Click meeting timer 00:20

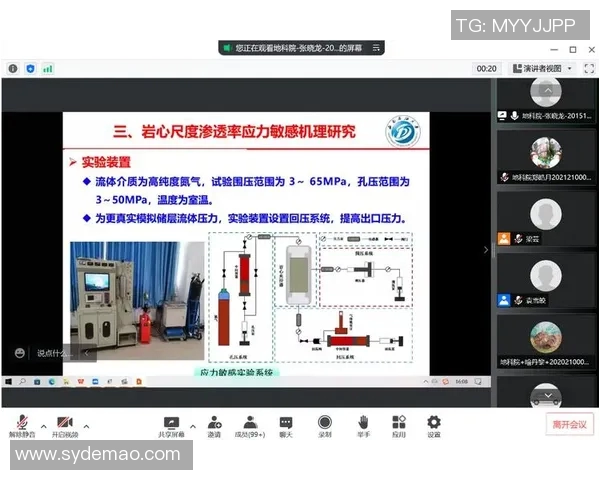click(x=486, y=69)
